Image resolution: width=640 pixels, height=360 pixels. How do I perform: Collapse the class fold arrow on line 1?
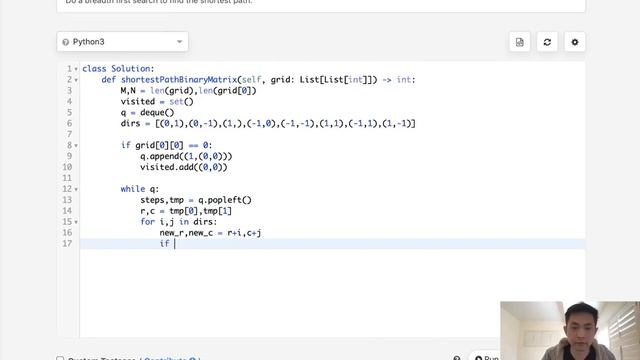[76, 69]
